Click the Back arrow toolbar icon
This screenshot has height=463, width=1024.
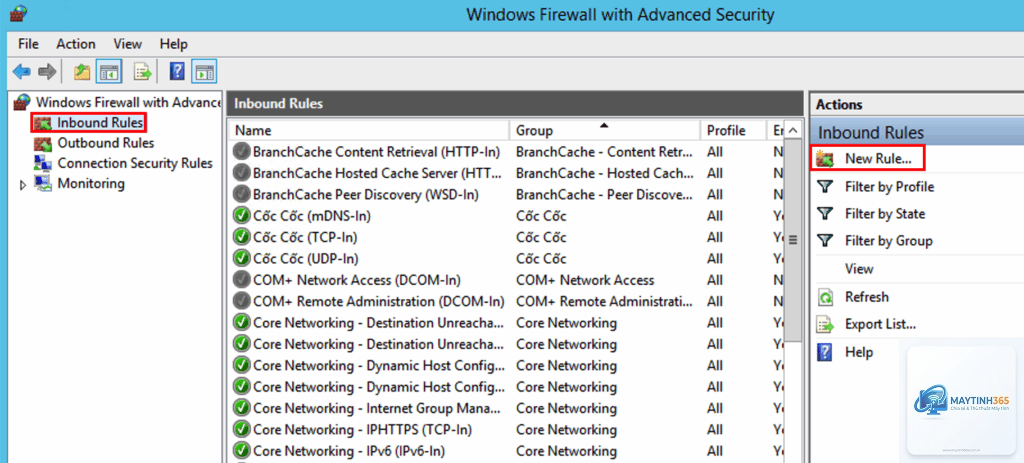click(22, 72)
